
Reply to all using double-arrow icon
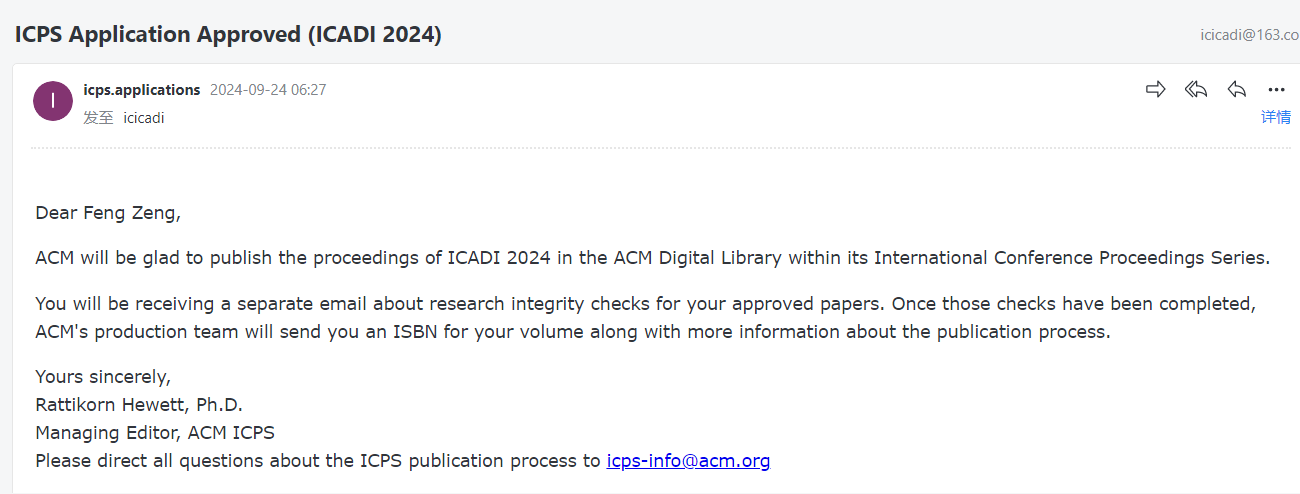point(1196,90)
